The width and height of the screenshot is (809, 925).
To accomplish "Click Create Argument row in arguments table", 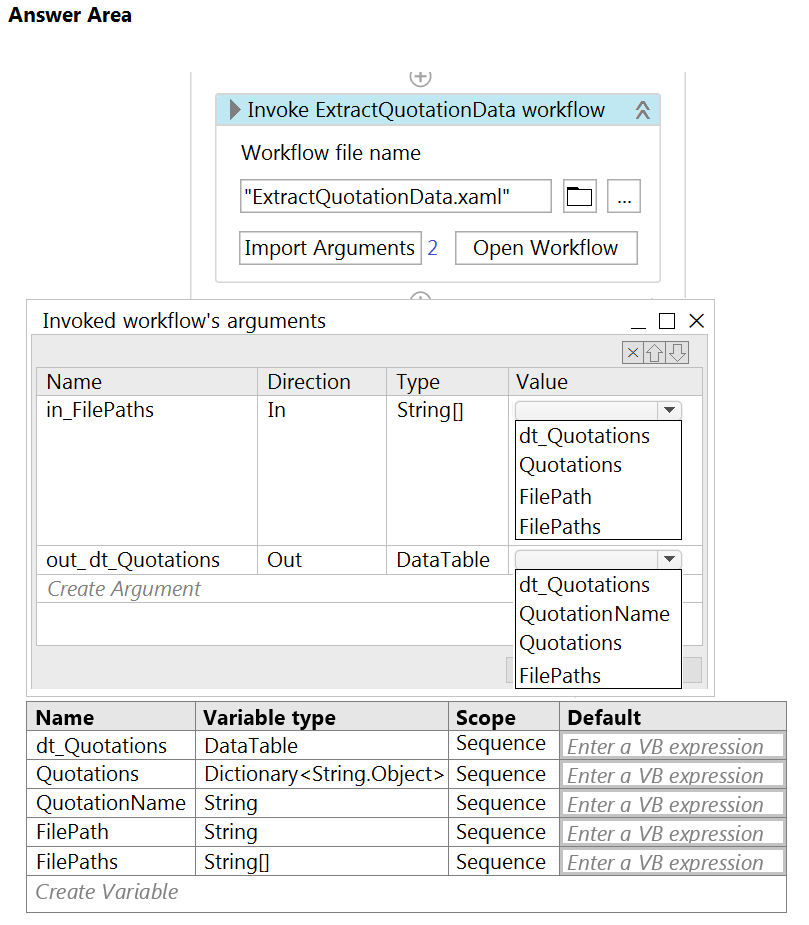I will tap(124, 589).
